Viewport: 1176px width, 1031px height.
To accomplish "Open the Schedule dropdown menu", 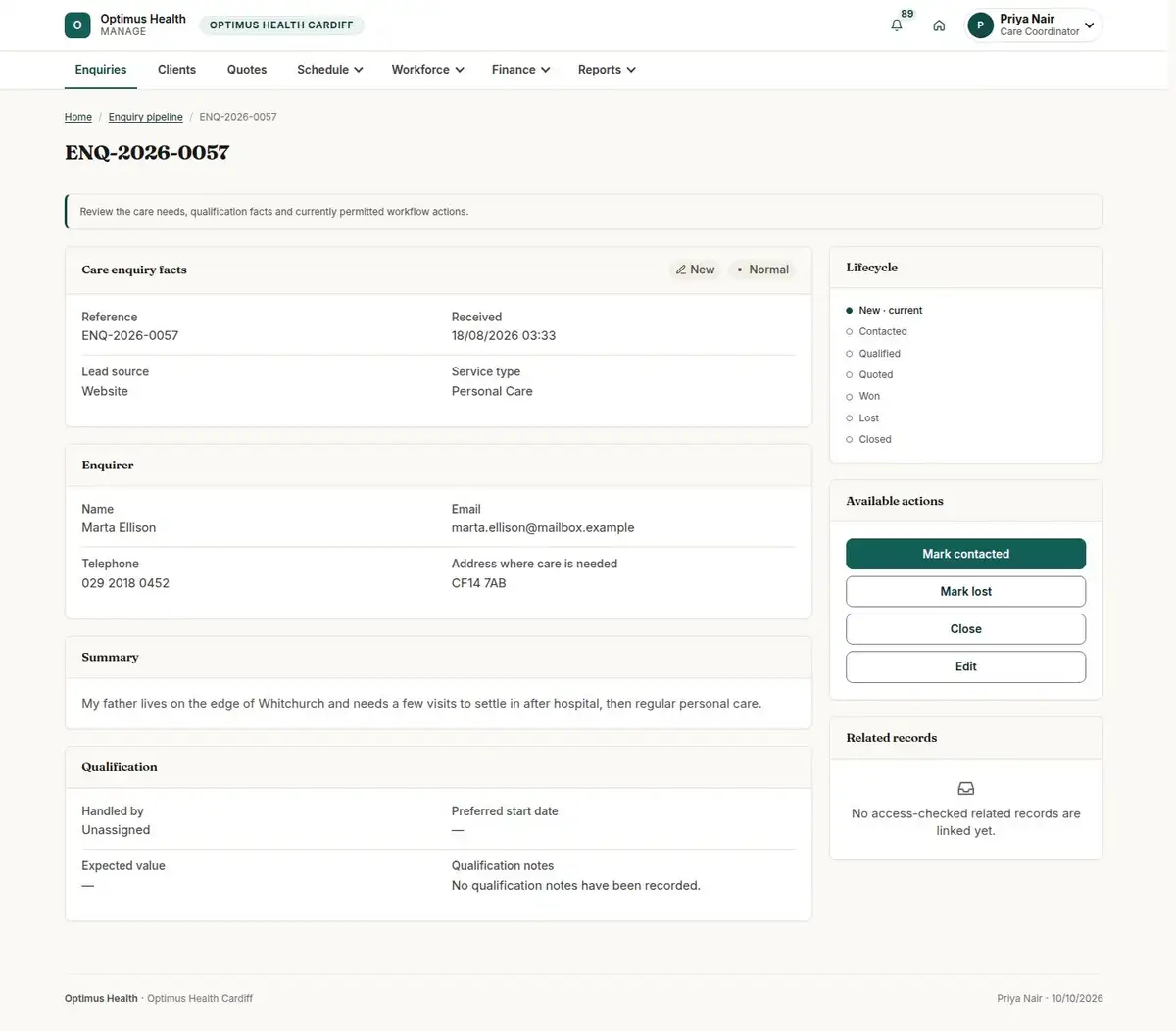I will [330, 70].
